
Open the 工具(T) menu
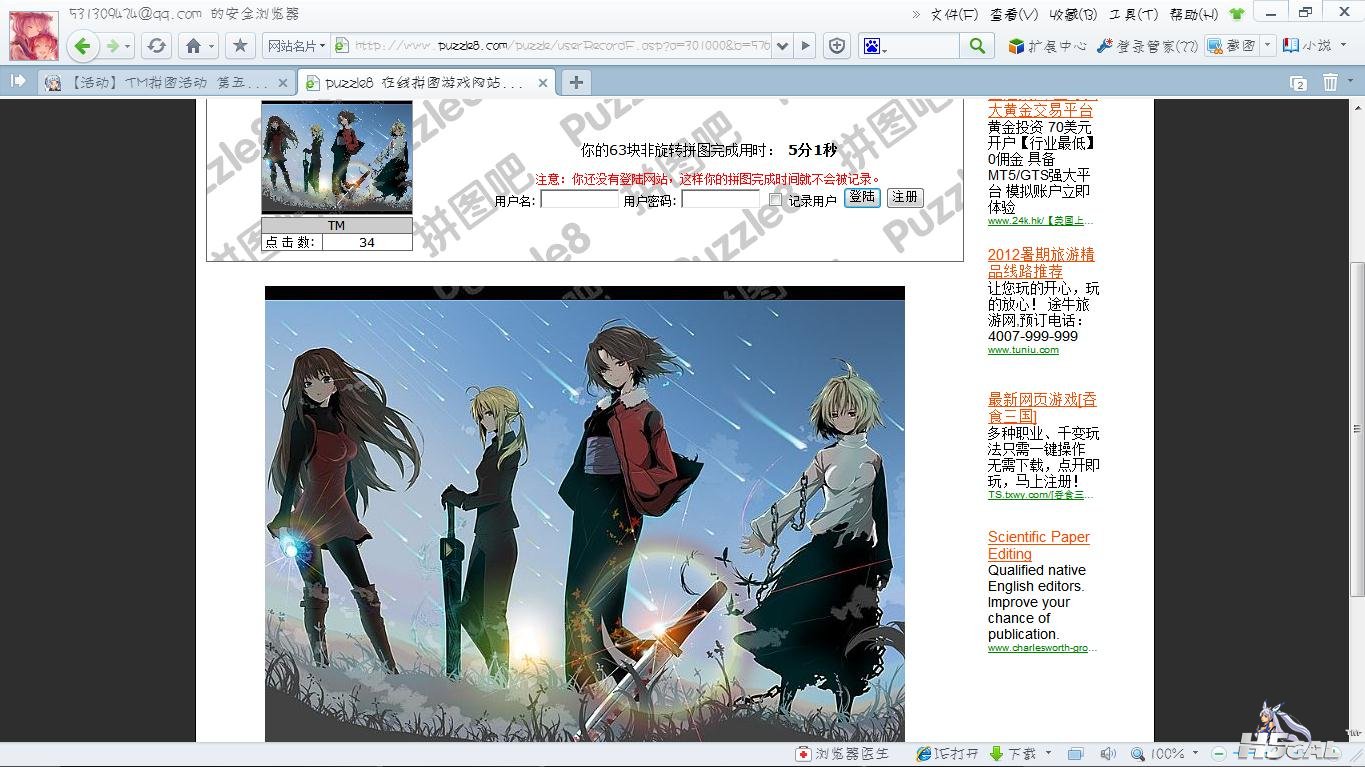[1132, 14]
